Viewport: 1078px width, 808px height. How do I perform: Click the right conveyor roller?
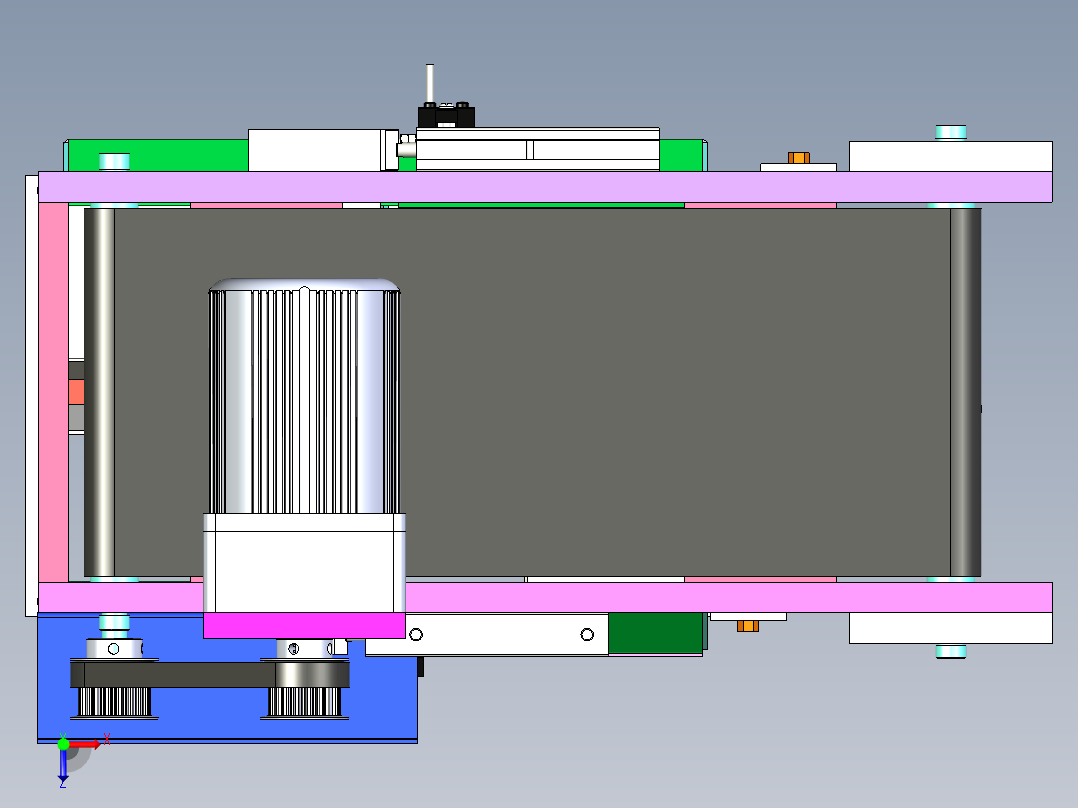965,392
